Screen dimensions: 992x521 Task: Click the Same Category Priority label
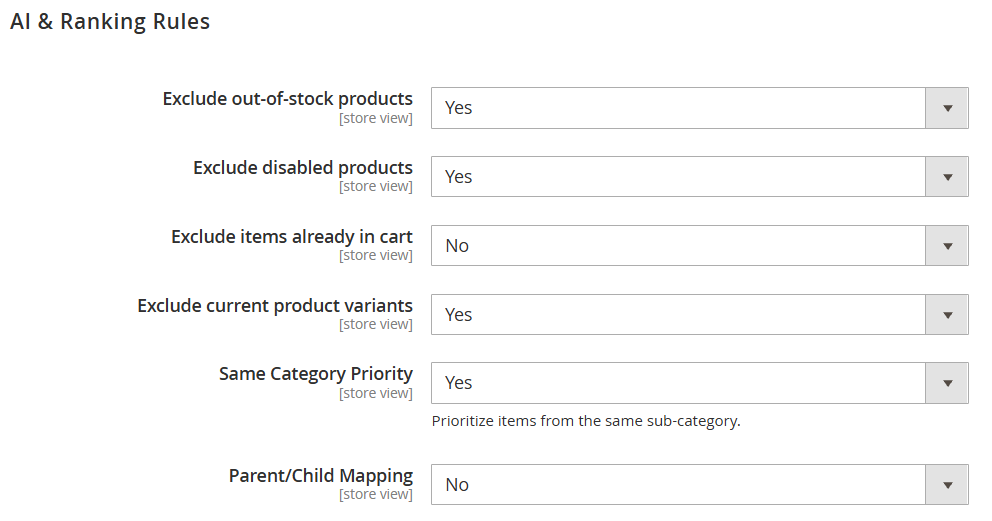click(x=316, y=374)
